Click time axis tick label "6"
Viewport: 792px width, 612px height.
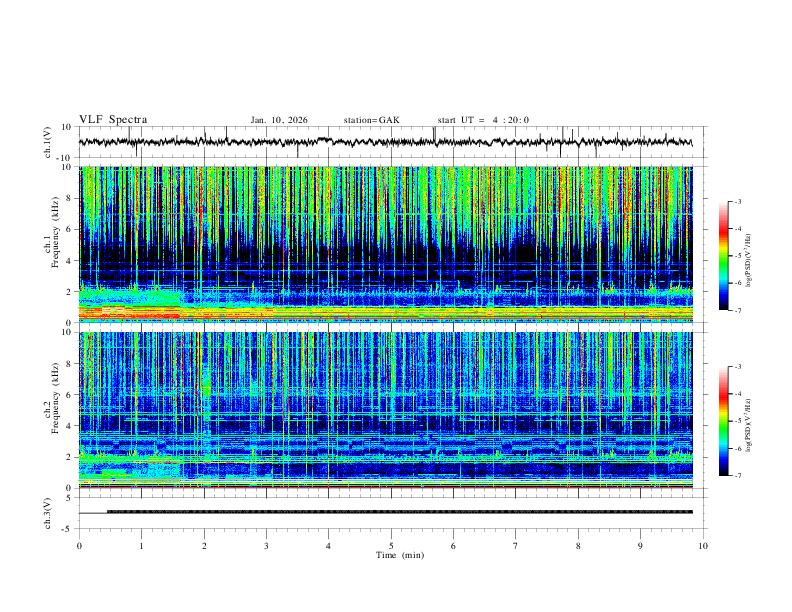point(454,546)
